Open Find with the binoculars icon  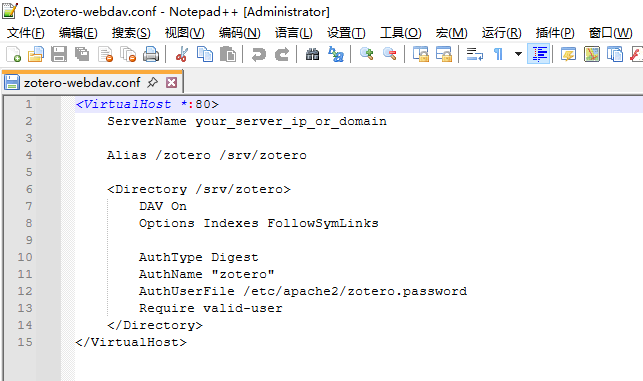[312, 54]
